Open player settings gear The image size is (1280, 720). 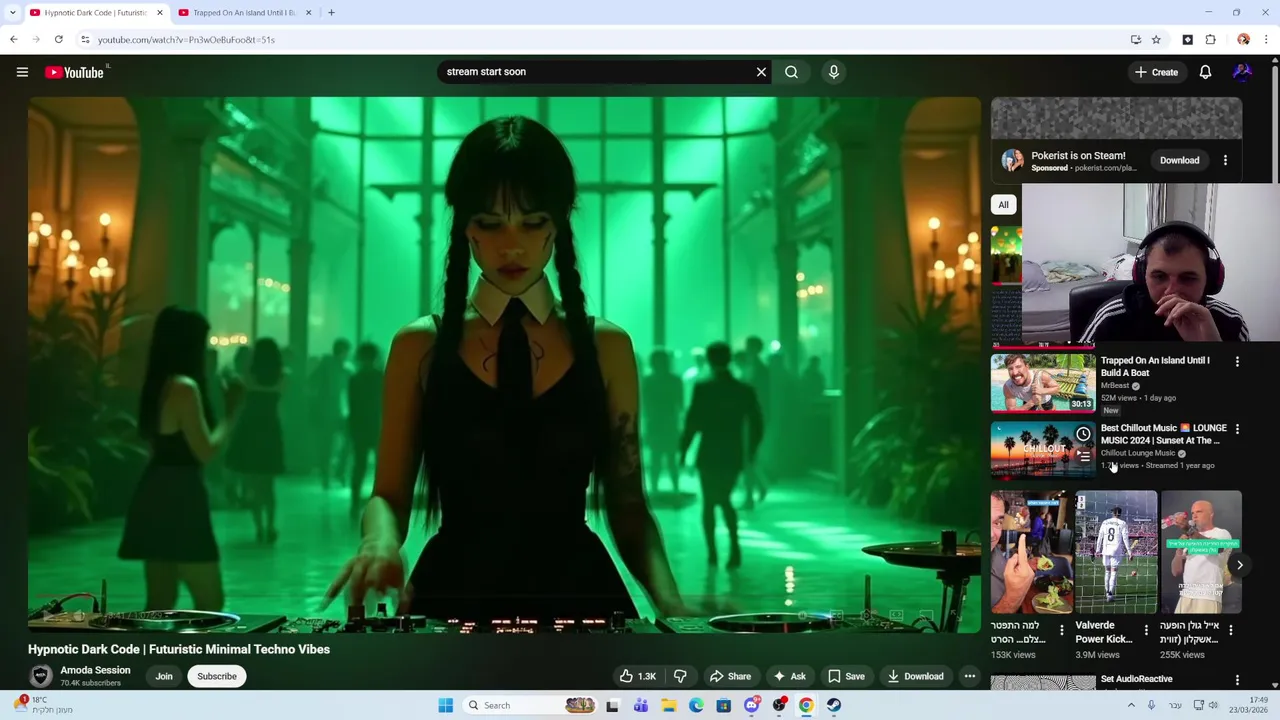[866, 616]
